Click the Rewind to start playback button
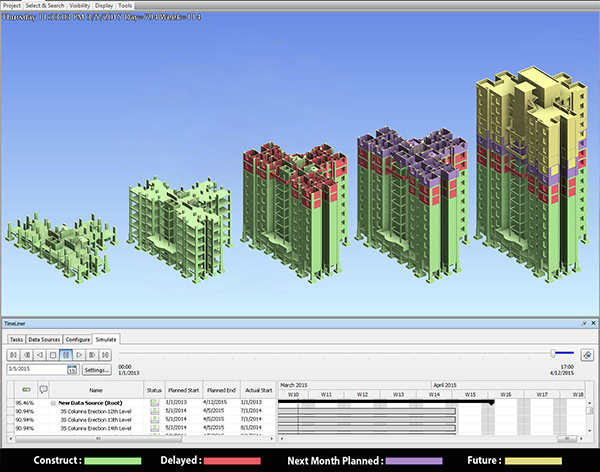 [13, 354]
